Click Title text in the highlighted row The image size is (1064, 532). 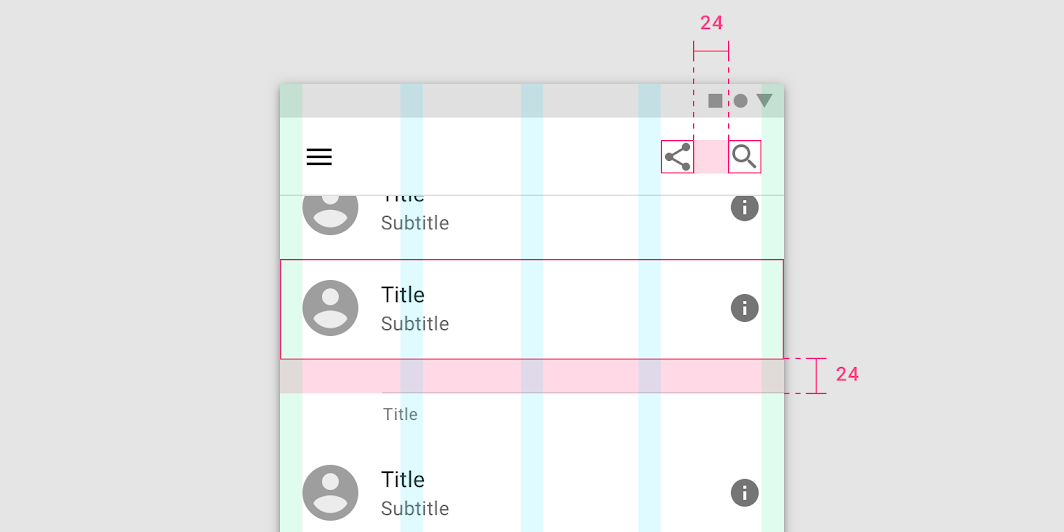pyautogui.click(x=402, y=294)
